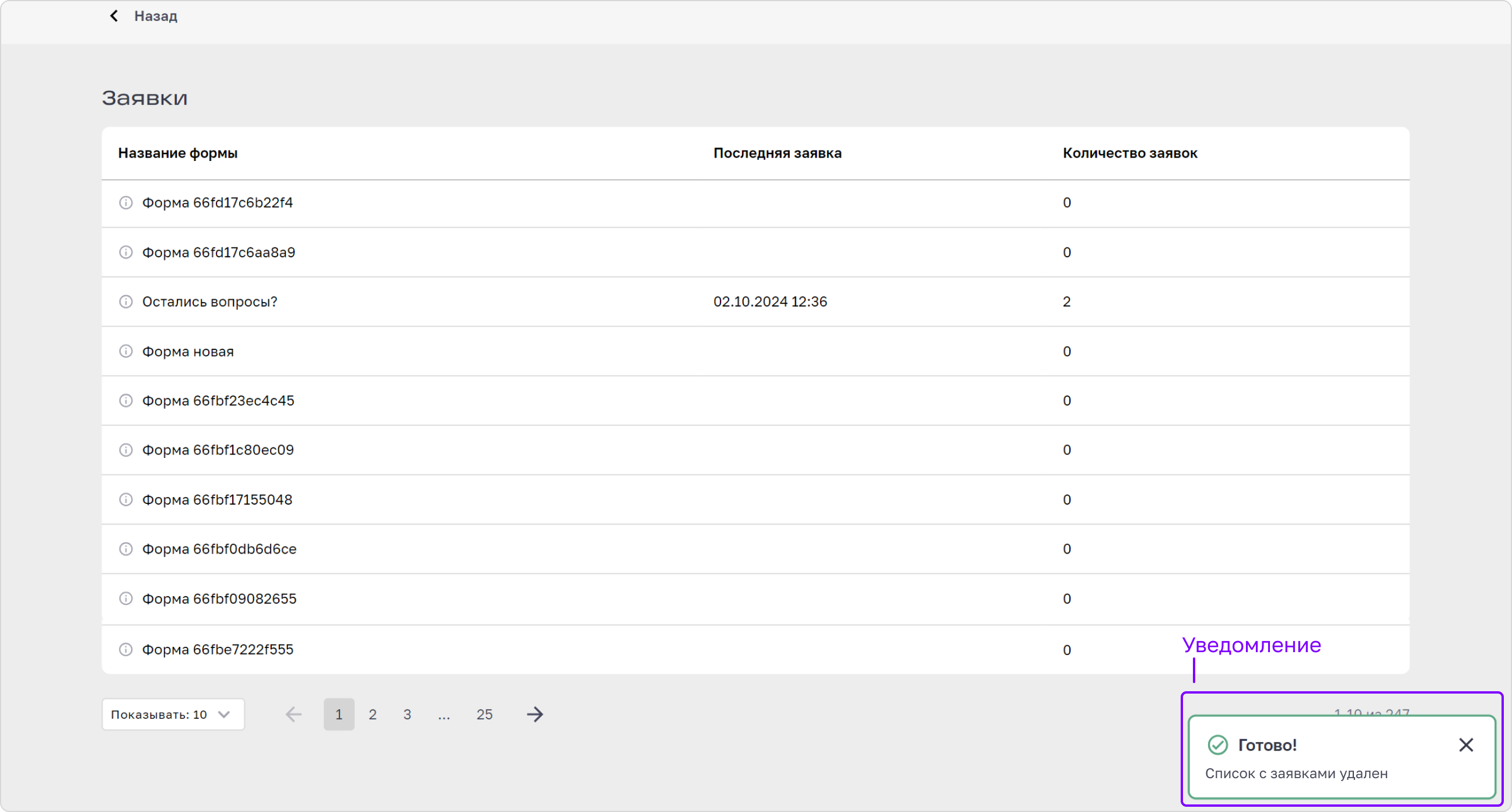This screenshot has height=812, width=1512.
Task: Select page 3 in pagination
Action: click(407, 715)
